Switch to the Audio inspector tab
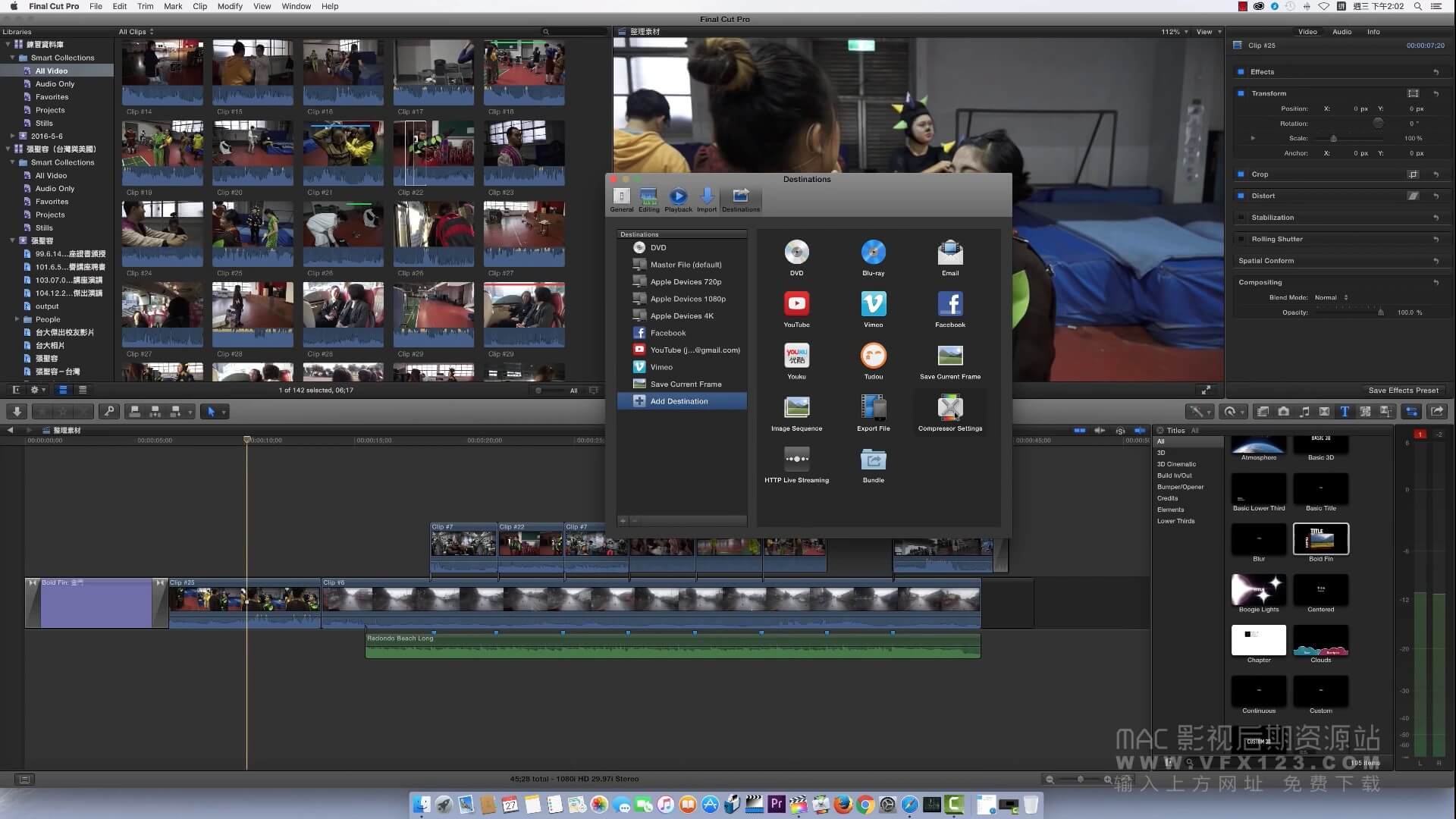 click(1341, 32)
